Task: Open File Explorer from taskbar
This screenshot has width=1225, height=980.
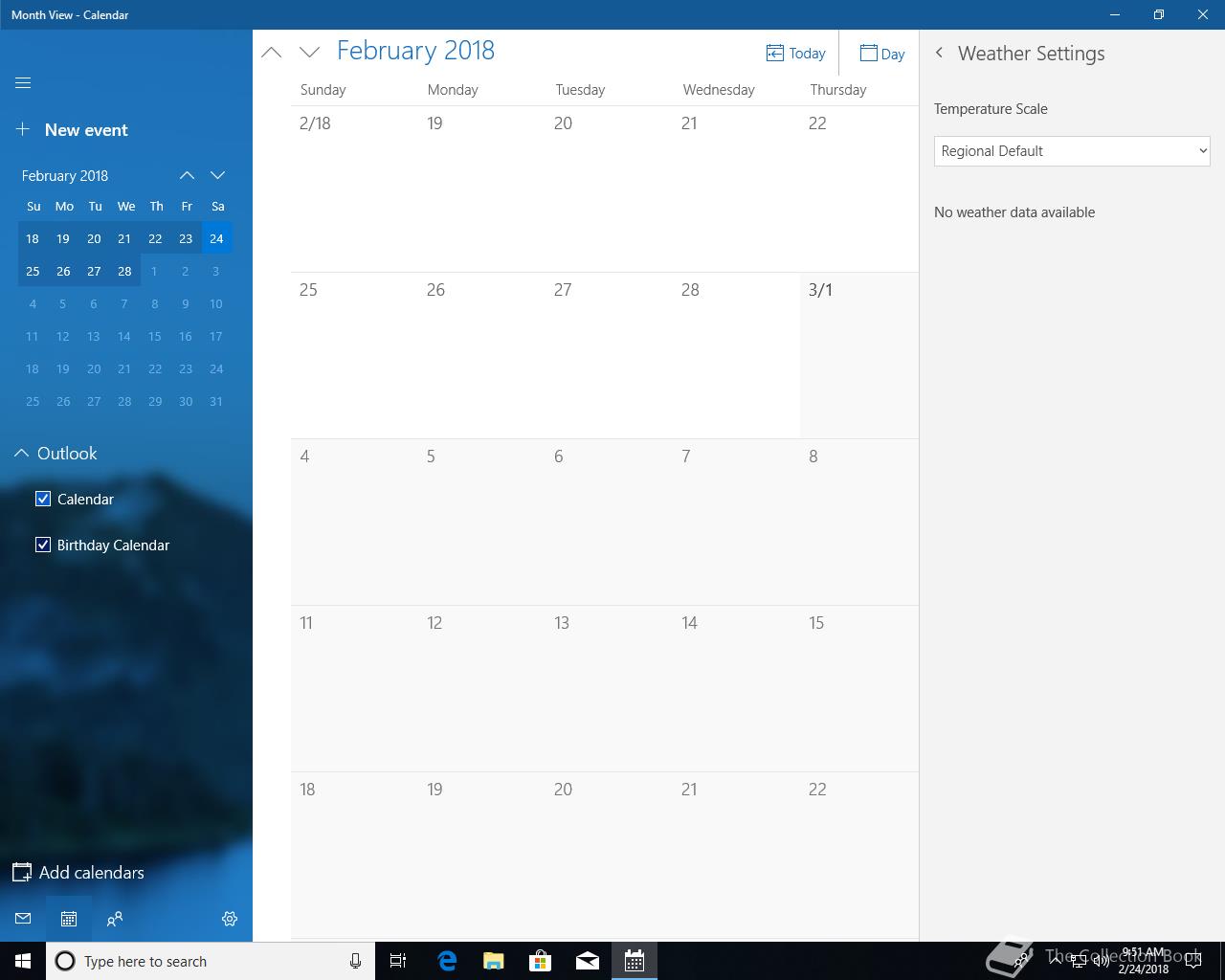Action: point(494,961)
